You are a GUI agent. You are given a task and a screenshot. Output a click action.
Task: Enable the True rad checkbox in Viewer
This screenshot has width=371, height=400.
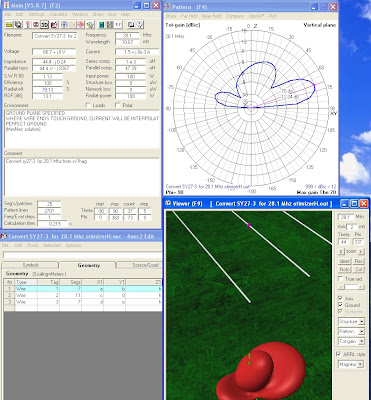point(340,279)
